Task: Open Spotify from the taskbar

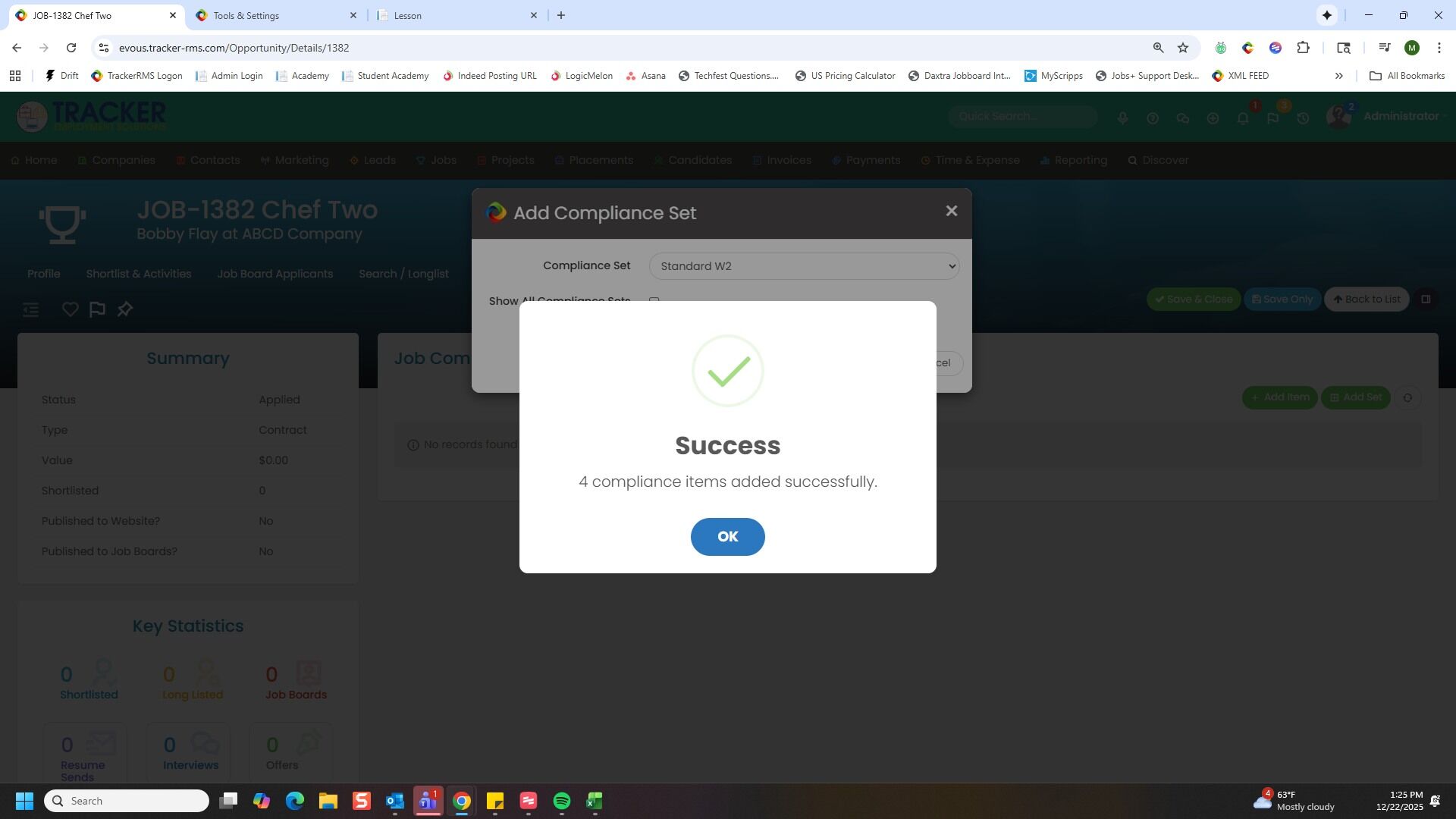Action: [561, 801]
